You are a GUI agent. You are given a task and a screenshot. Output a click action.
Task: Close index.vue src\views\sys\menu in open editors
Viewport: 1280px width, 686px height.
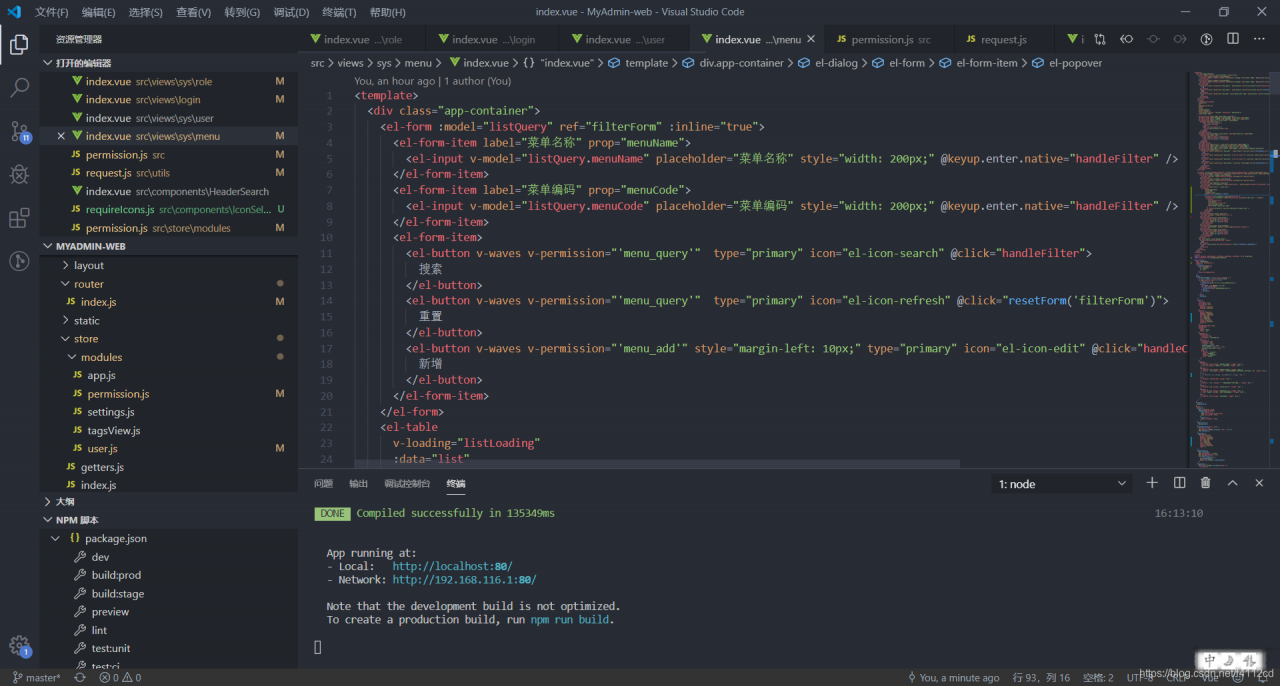click(61, 136)
